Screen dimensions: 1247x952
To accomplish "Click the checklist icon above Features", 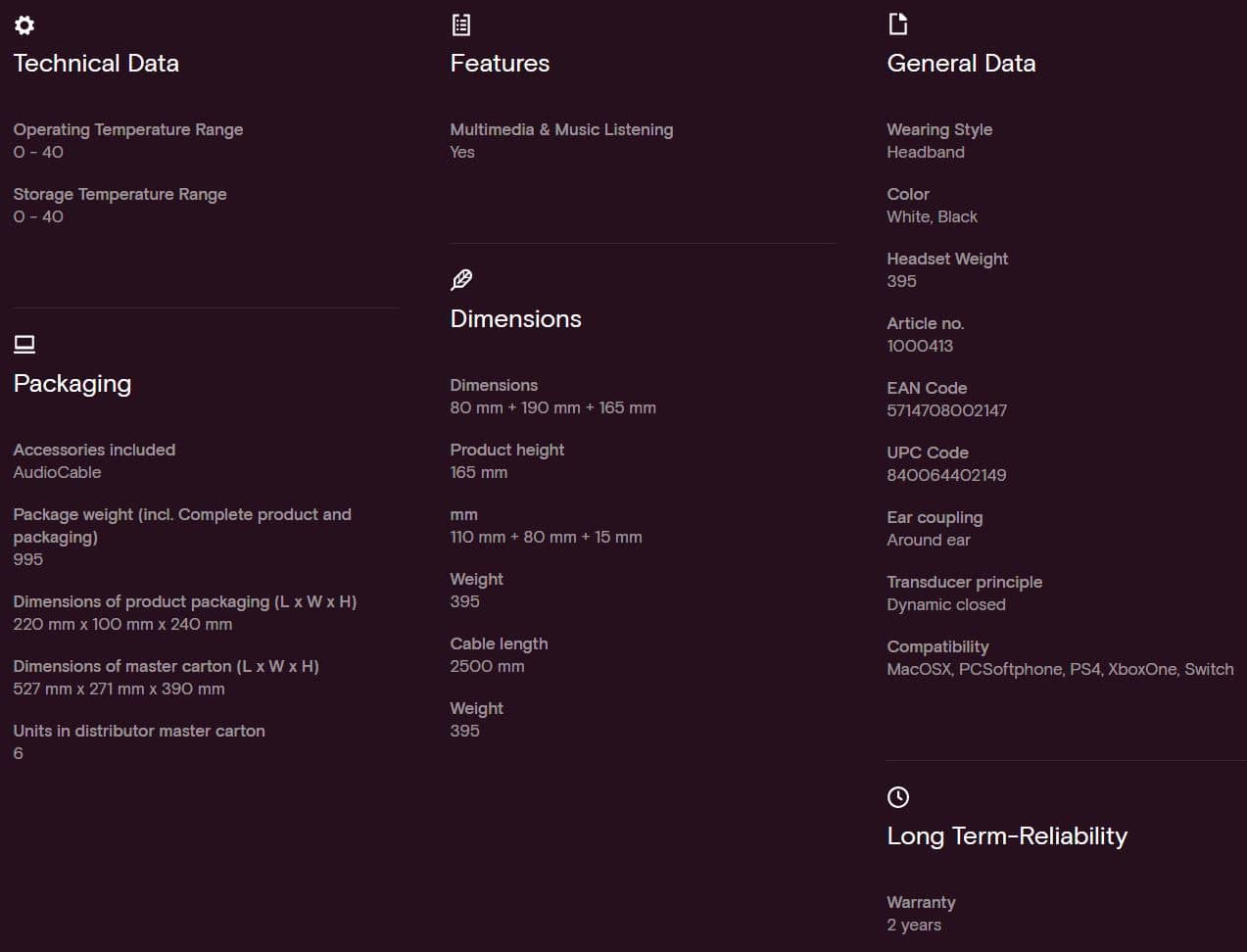I will pyautogui.click(x=460, y=24).
